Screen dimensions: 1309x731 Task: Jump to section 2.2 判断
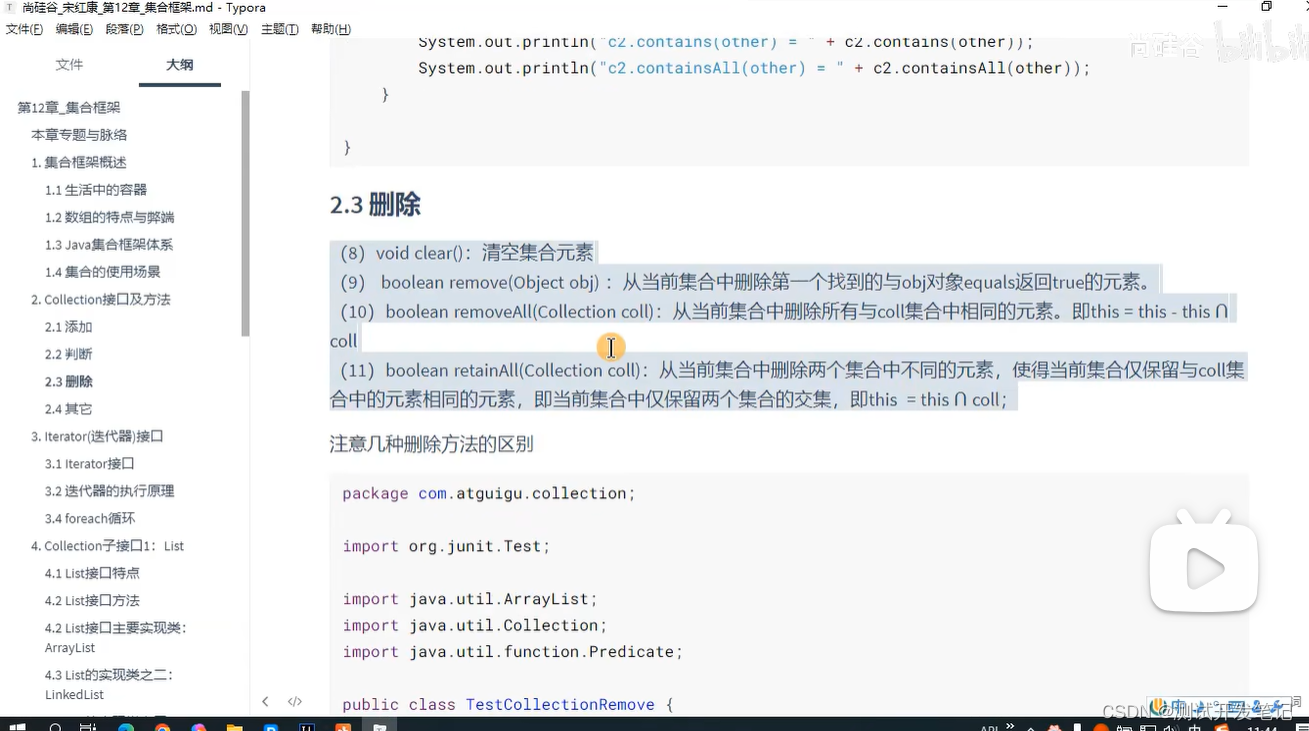[x=69, y=354]
